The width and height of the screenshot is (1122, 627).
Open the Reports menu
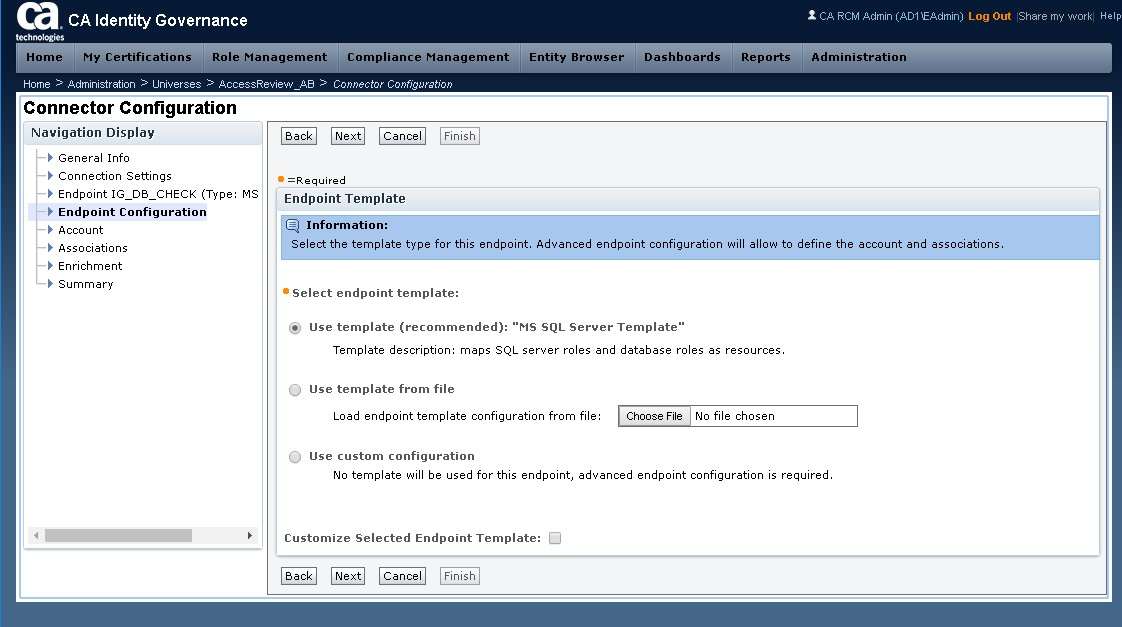[x=766, y=57]
